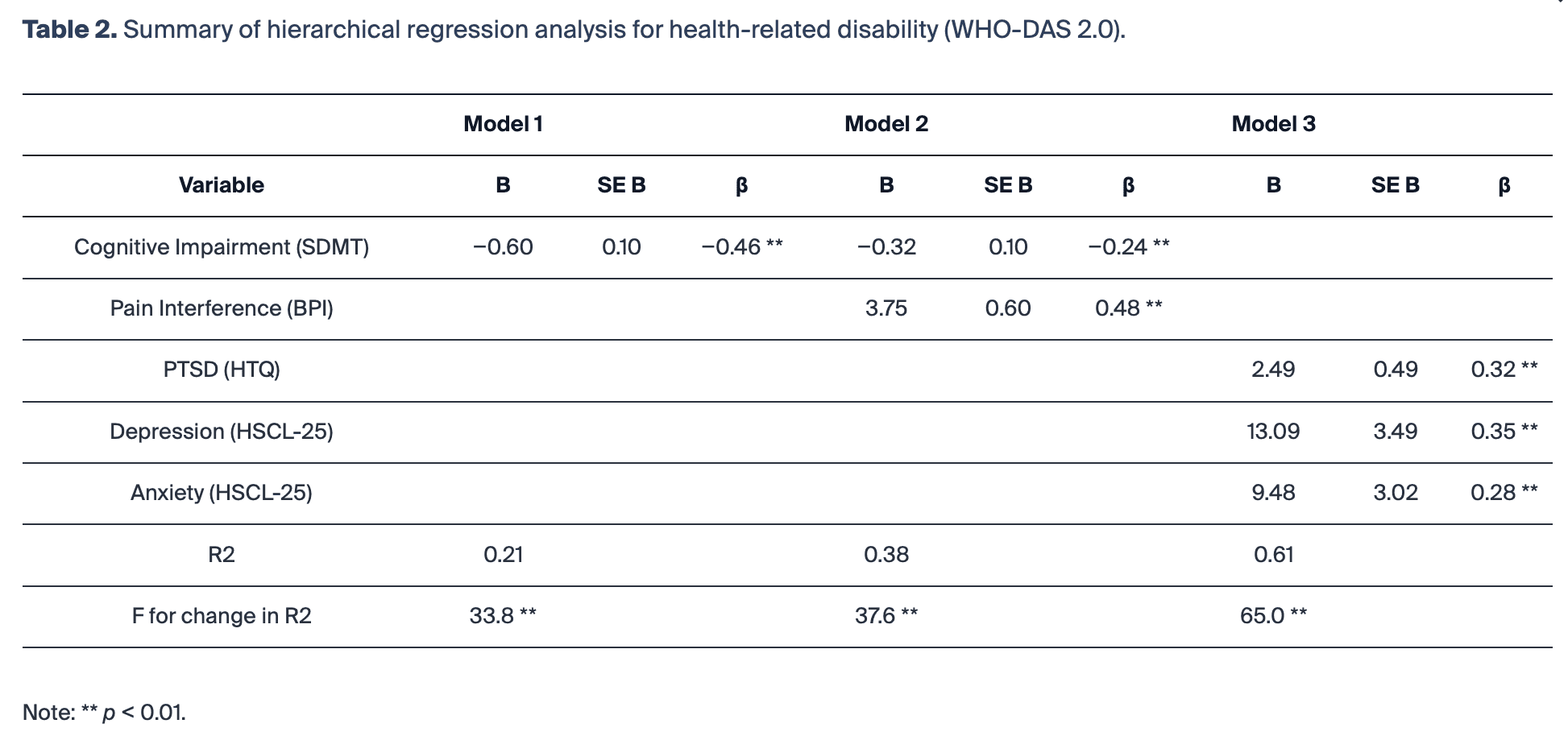
Task: Click the Anxiety (HSCL-25) row label
Action: [x=222, y=493]
